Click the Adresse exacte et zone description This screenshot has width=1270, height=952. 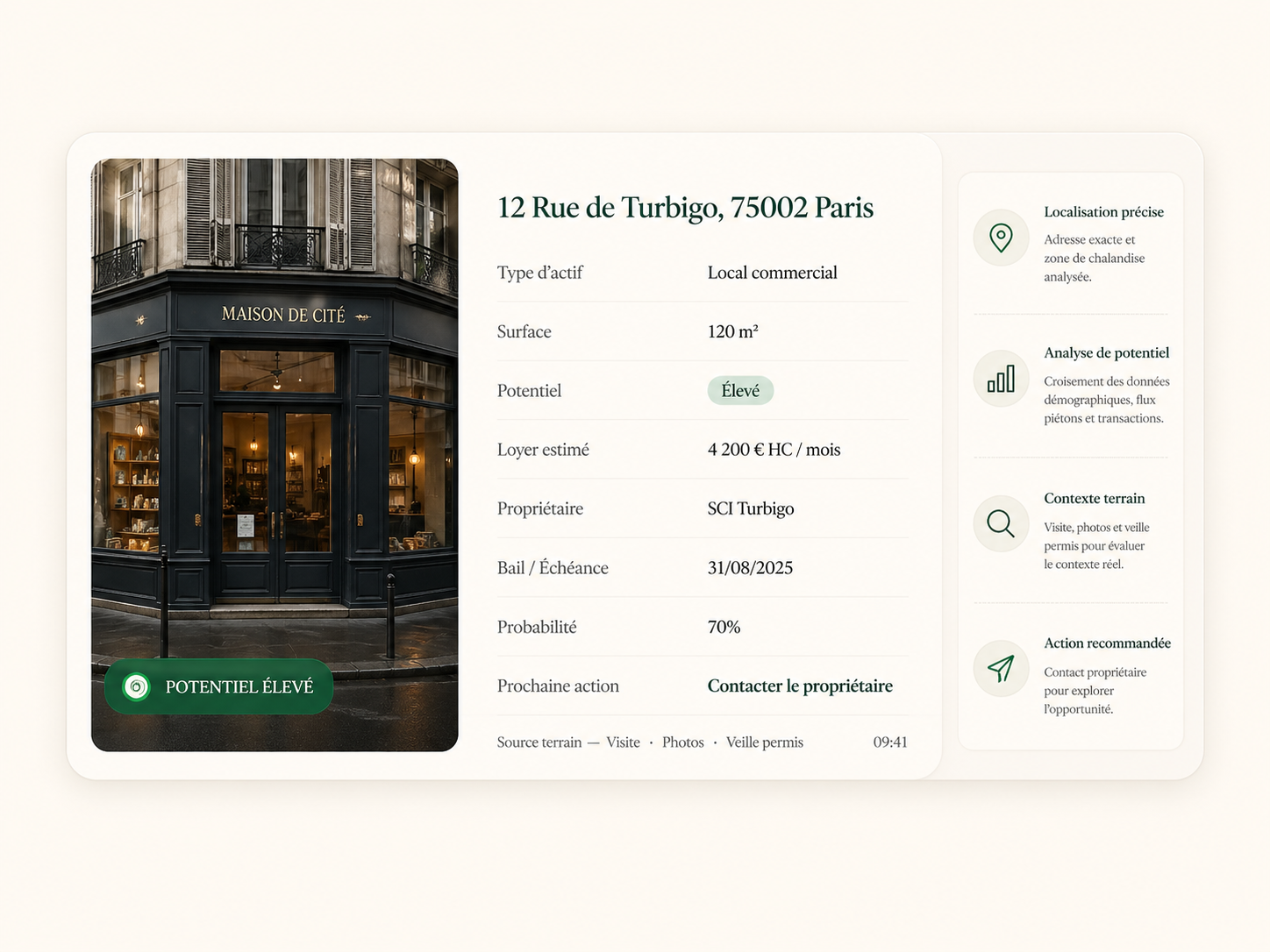coord(1094,258)
